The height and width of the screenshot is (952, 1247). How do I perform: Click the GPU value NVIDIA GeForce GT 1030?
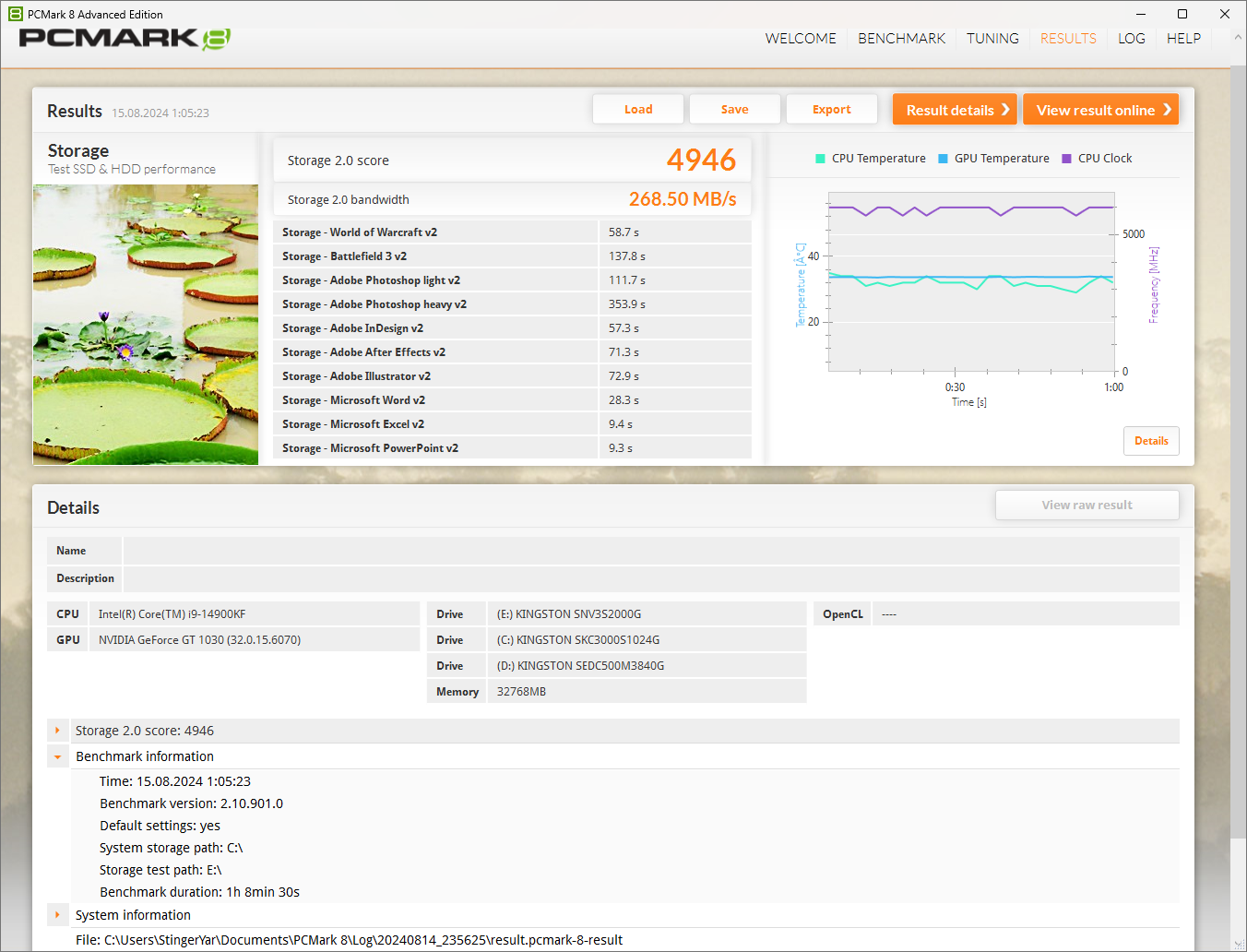tap(255, 640)
